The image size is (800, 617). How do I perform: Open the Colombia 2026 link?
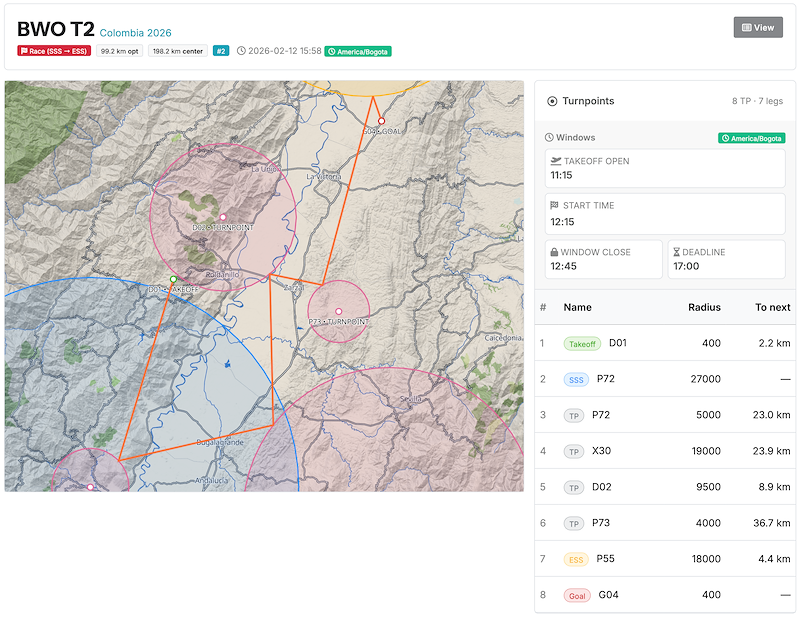[x=134, y=32]
